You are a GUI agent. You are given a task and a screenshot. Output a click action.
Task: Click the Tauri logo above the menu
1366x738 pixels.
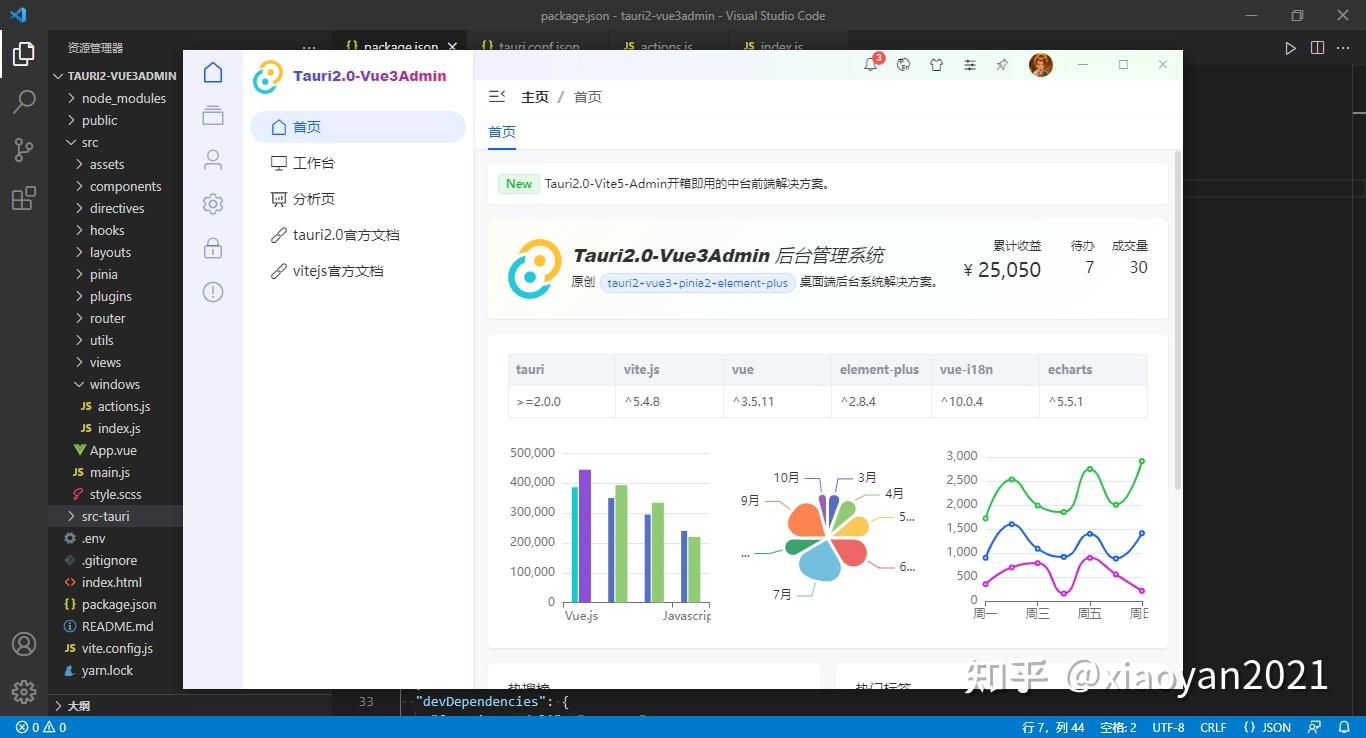268,76
